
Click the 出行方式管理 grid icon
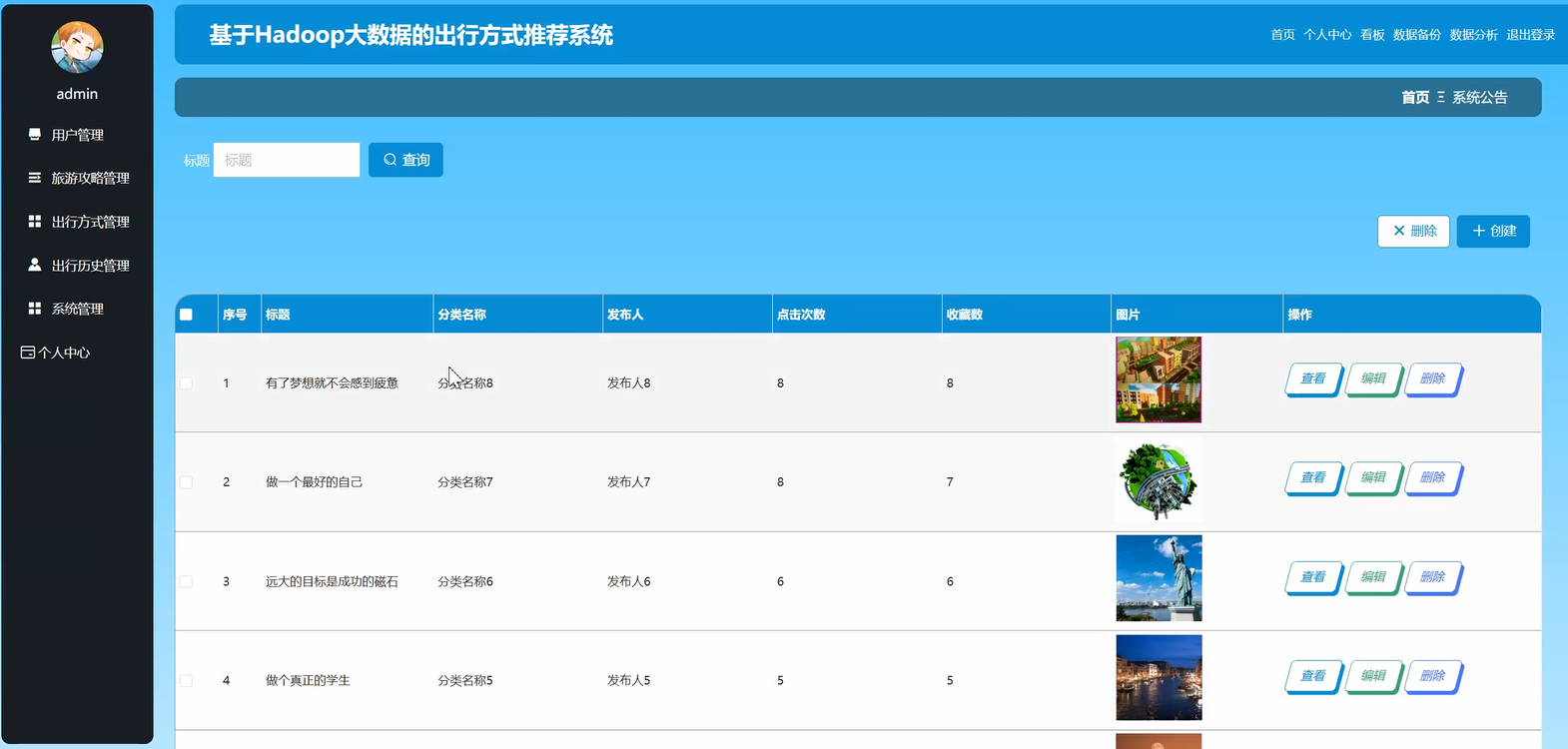click(x=35, y=222)
